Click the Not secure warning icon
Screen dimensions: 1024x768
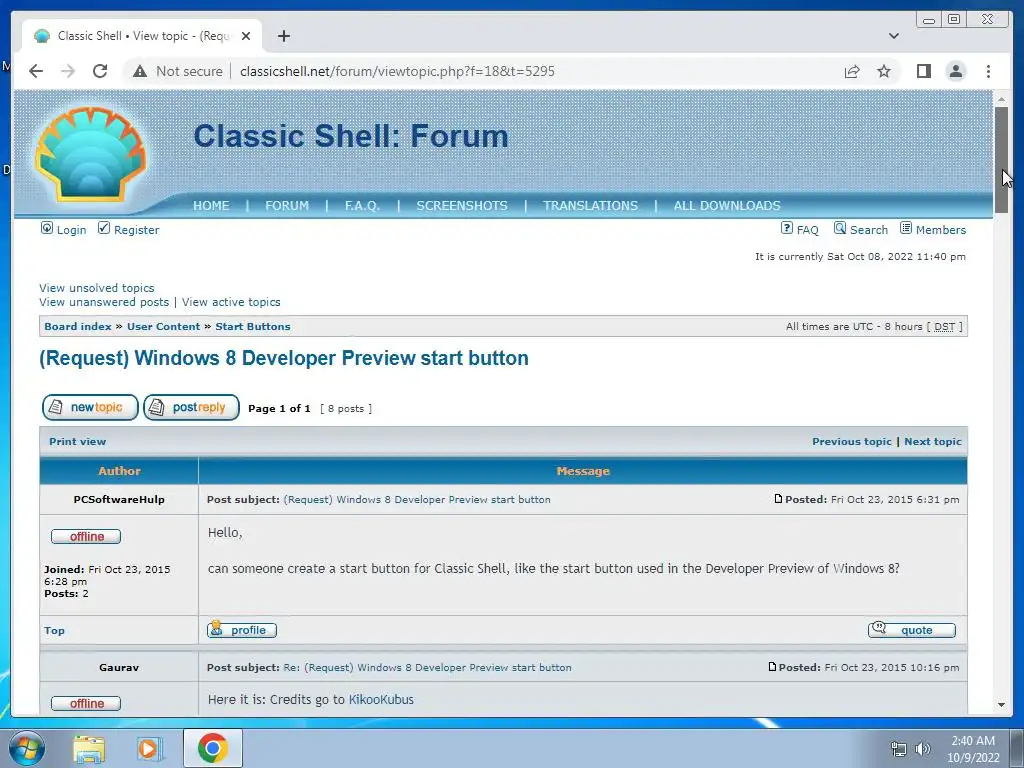coord(140,71)
